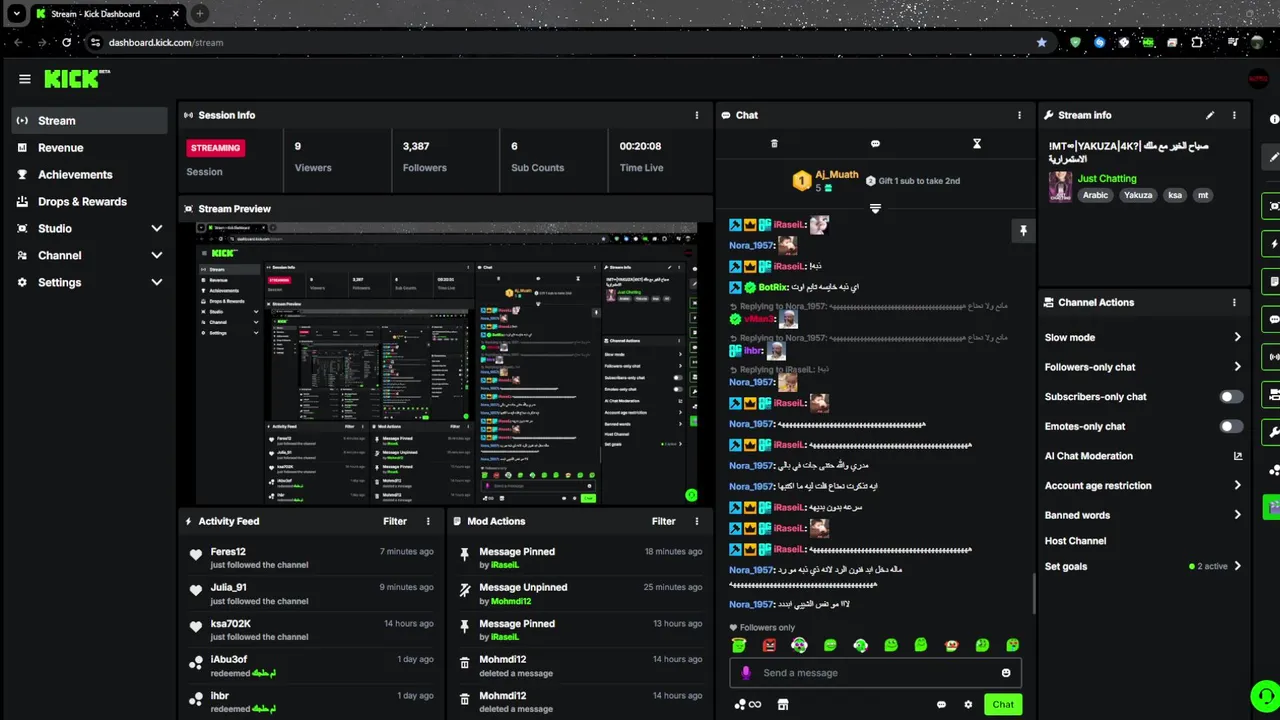Open chat settings gear icon

[968, 704]
